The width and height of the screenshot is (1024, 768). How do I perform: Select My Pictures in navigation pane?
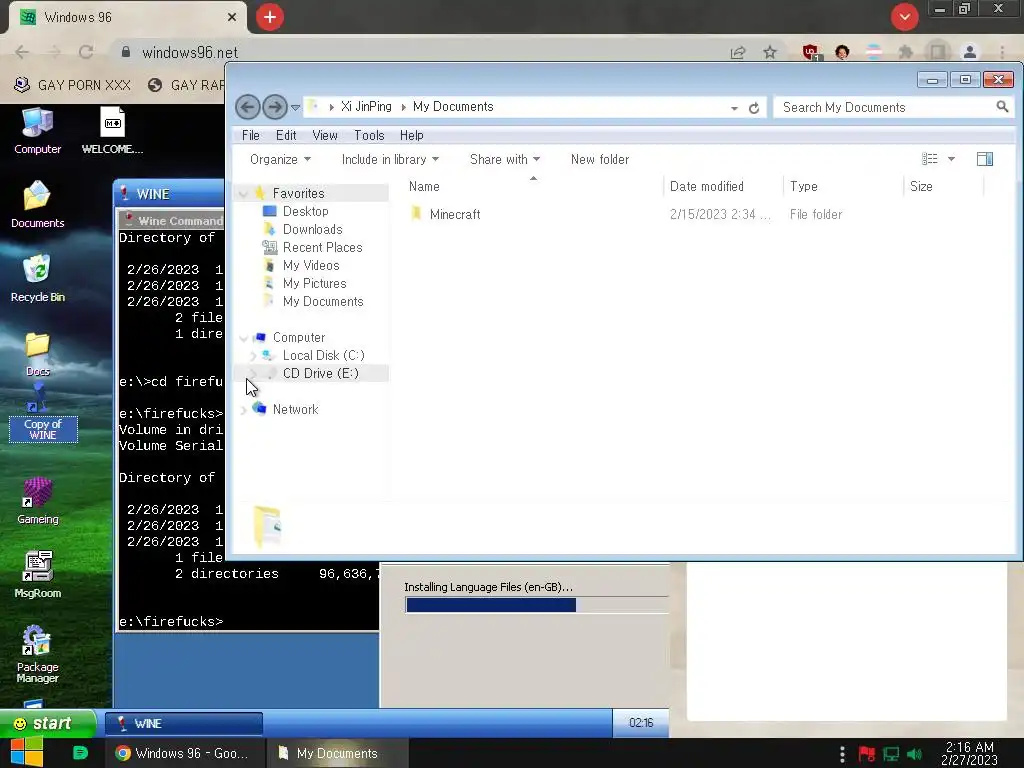313,283
